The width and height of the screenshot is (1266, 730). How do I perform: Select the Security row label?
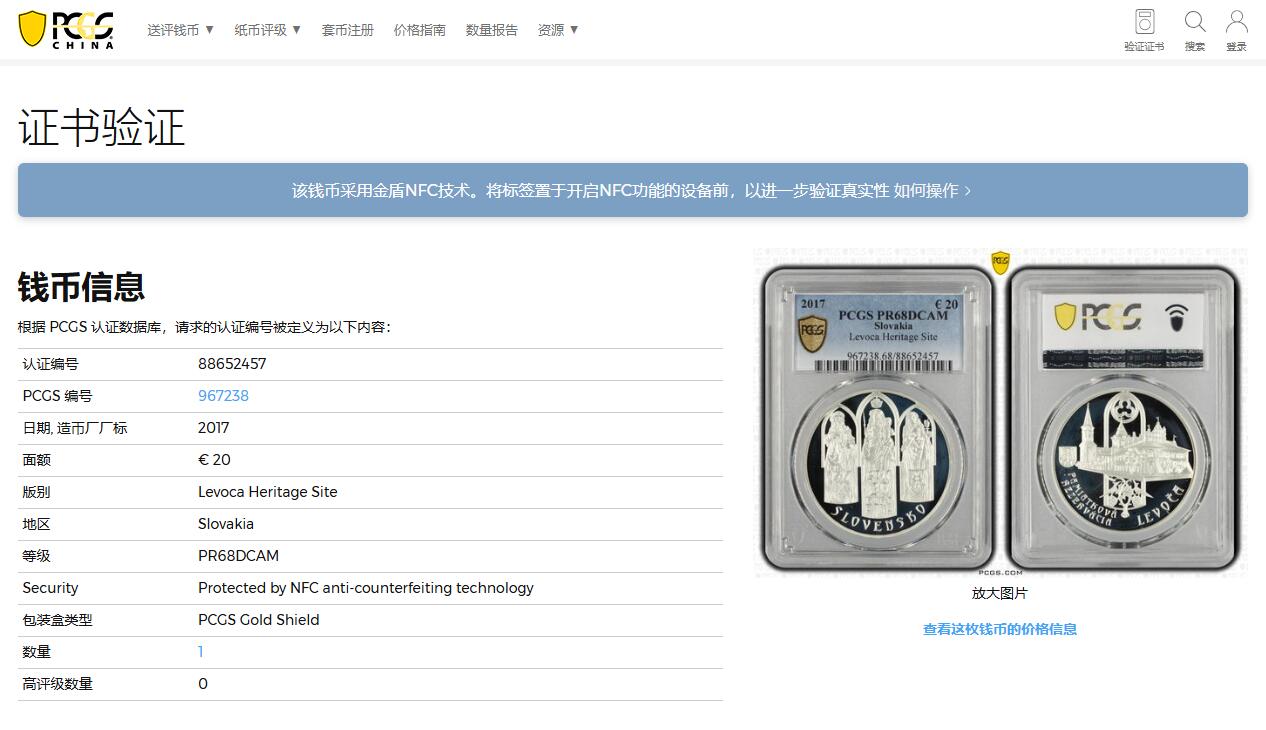click(50, 588)
